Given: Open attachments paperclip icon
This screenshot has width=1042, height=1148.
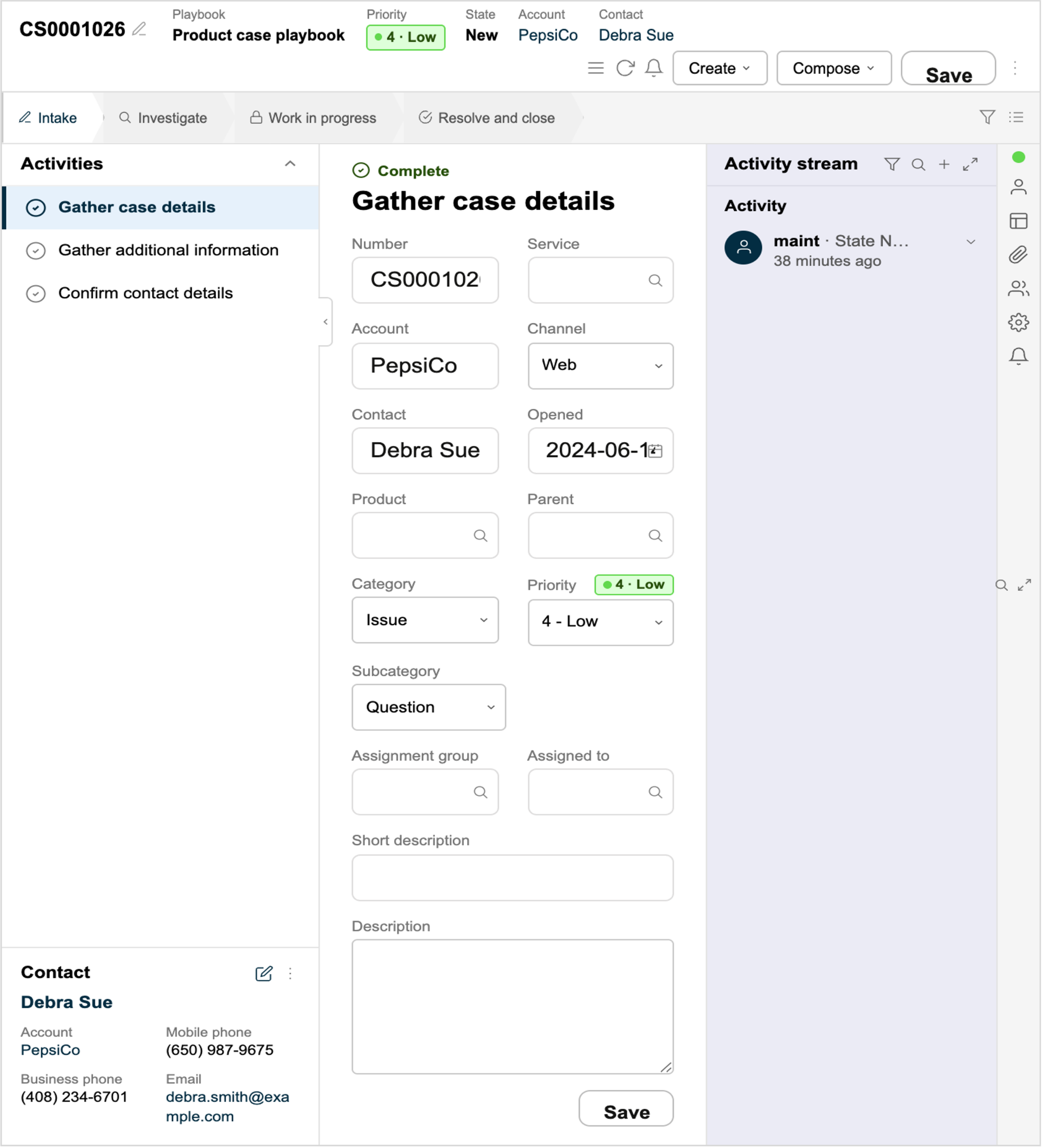Looking at the screenshot, I should coord(1019,255).
